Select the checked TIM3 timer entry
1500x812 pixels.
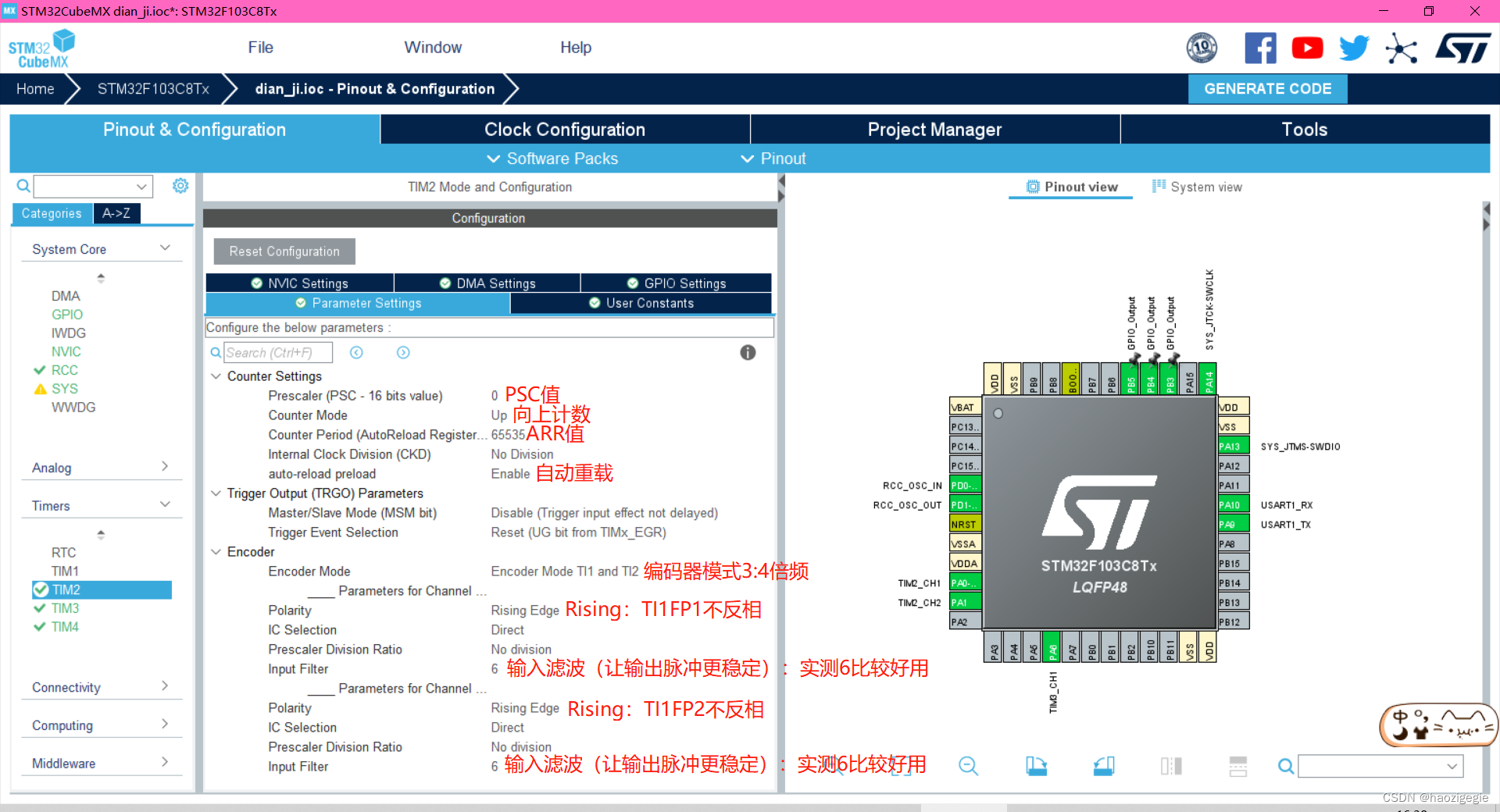pyautogui.click(x=65, y=608)
